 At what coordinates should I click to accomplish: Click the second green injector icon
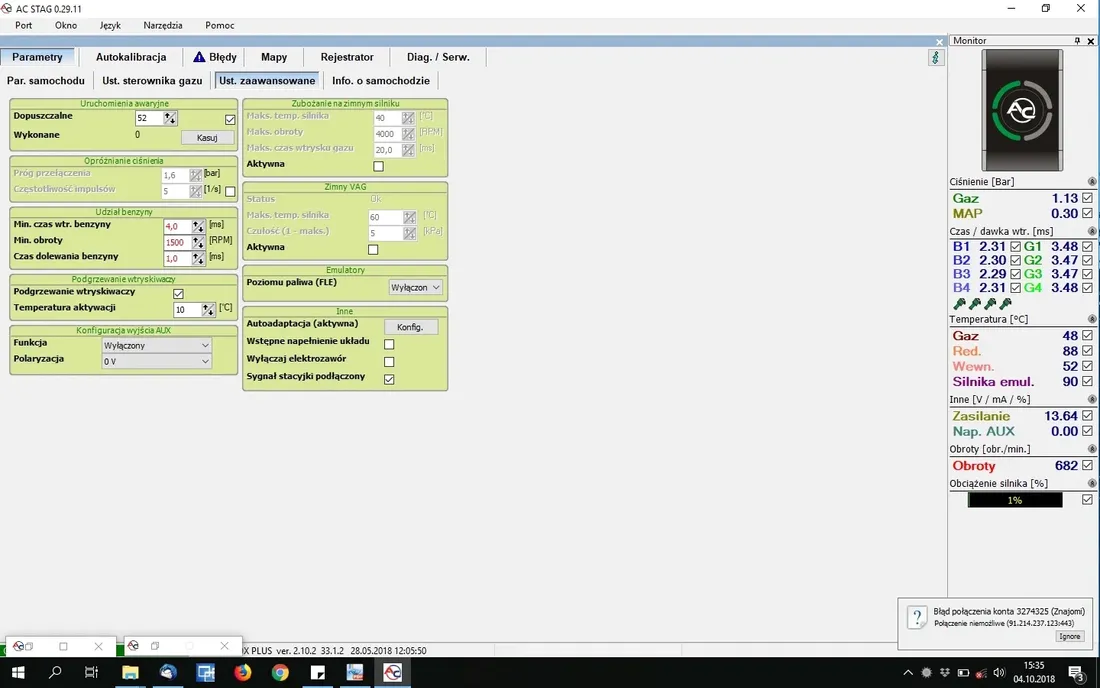tap(975, 304)
